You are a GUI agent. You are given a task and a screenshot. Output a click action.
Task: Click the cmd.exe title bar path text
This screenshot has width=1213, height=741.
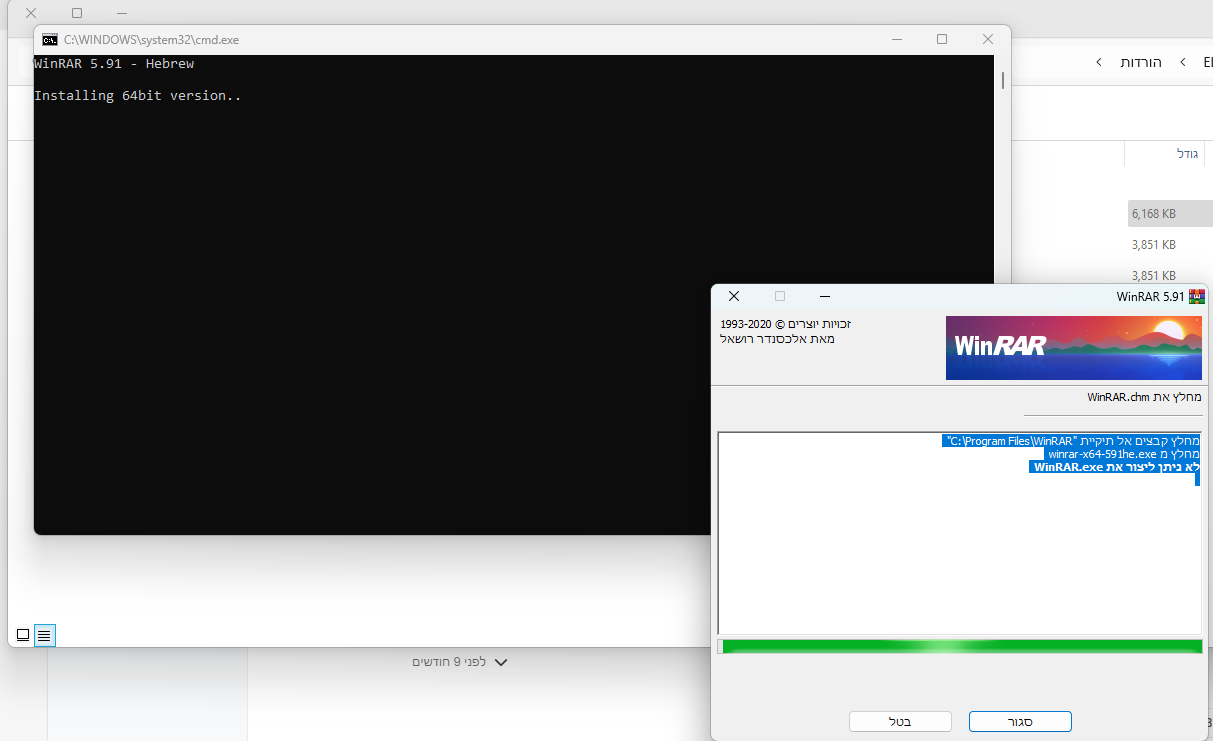[x=151, y=40]
